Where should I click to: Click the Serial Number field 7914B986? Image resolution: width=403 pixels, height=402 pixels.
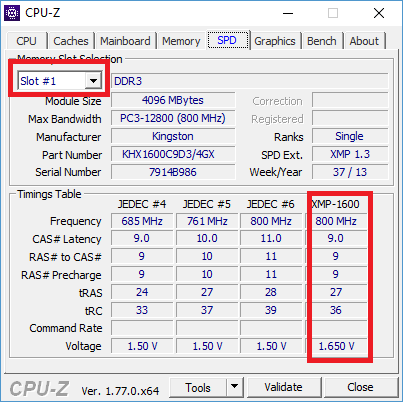173,172
